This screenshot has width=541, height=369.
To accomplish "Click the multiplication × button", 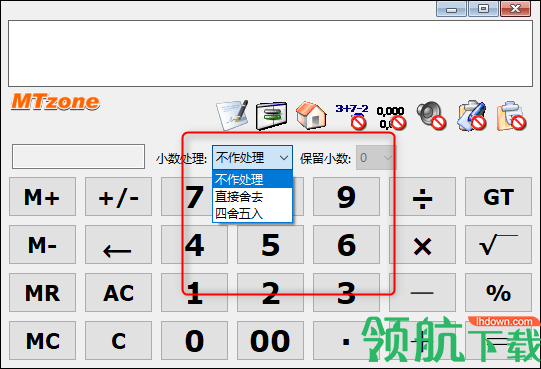I will click(x=422, y=245).
